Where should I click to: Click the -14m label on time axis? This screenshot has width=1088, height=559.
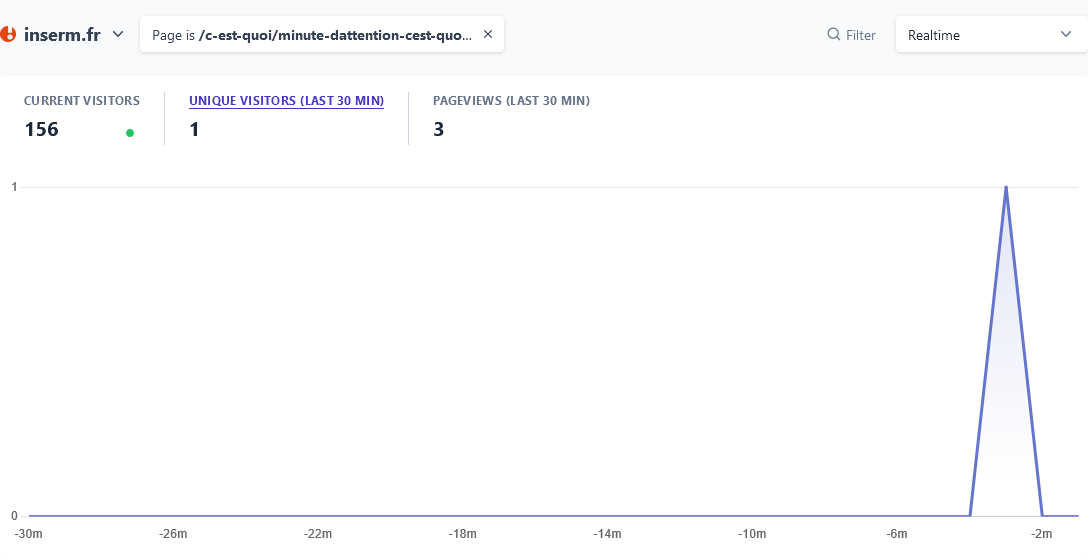(x=607, y=534)
